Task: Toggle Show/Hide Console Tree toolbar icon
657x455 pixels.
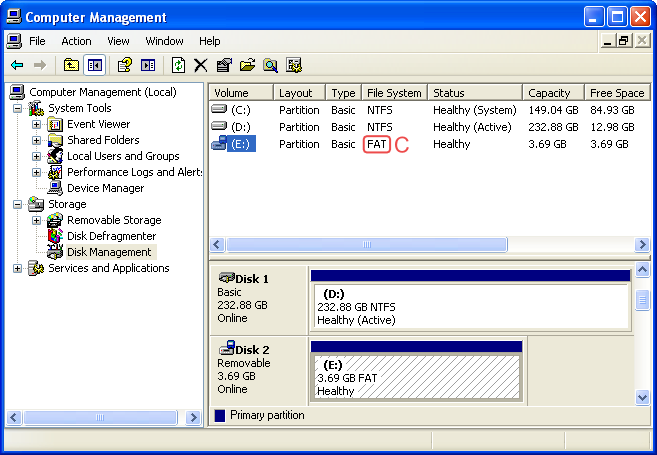Action: (x=95, y=65)
